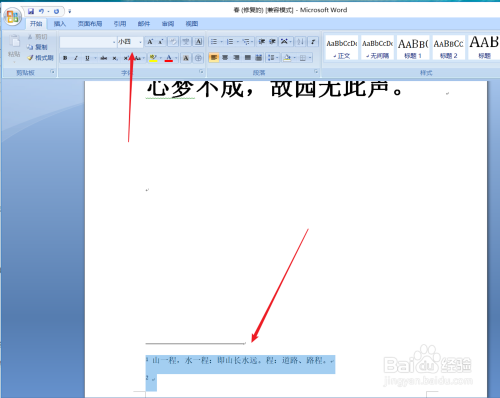Open the Paragraph dialog launcher
500x398 pixels.
[316, 72]
